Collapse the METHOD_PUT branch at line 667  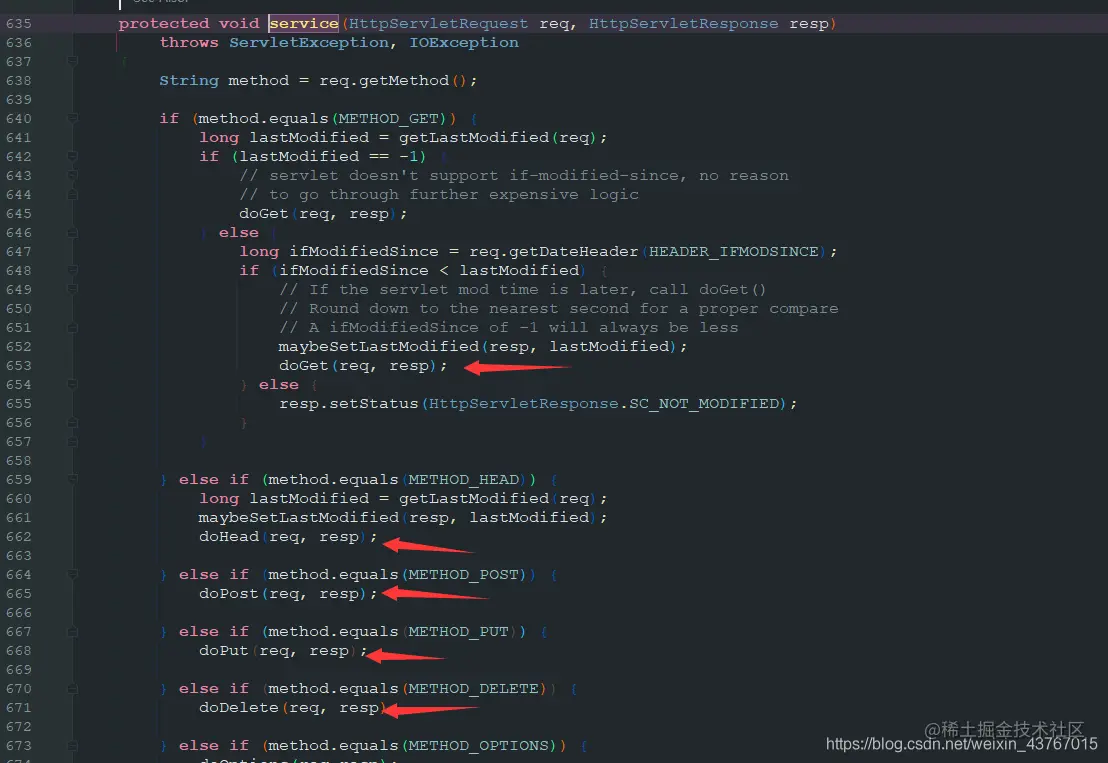(72, 632)
